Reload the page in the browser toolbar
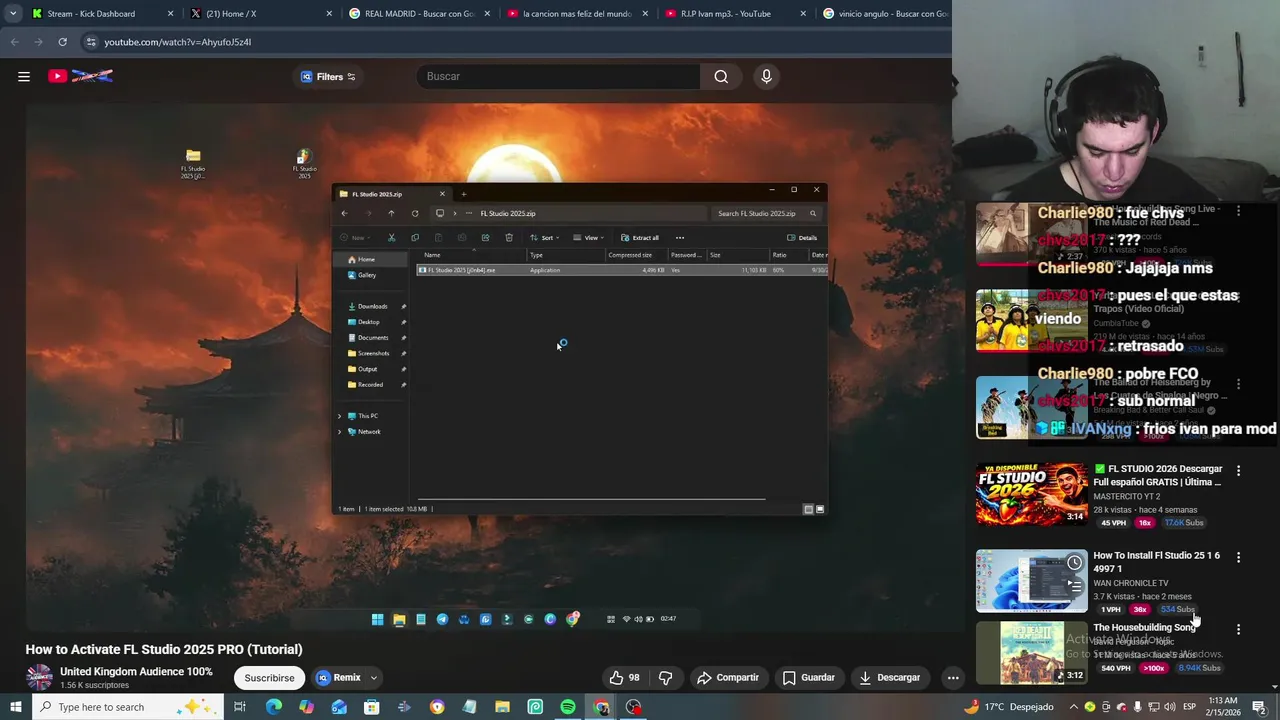 [62, 42]
